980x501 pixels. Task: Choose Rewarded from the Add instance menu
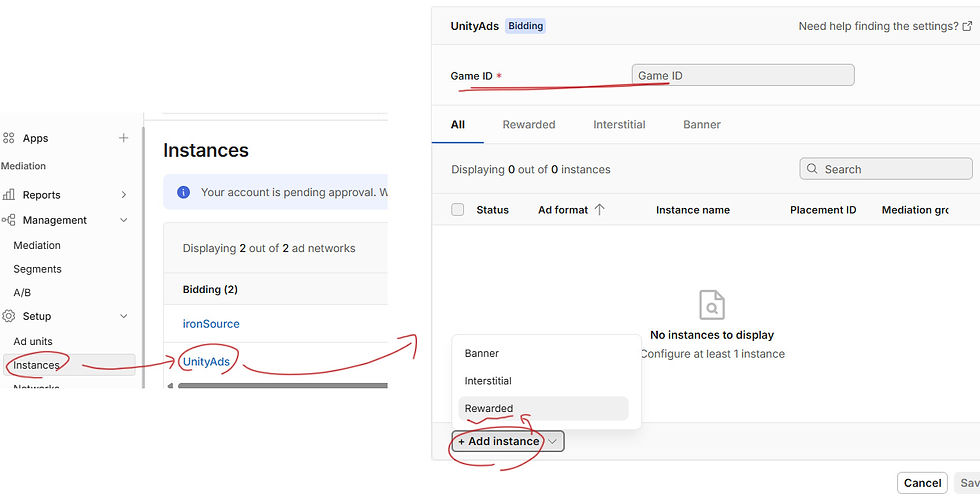tap(543, 409)
